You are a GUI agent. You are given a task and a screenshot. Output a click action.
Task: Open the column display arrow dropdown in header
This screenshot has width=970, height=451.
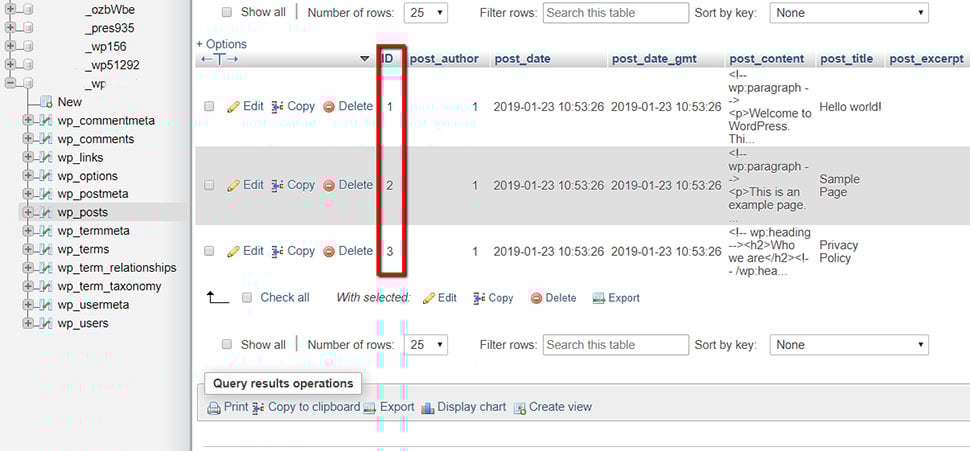point(364,59)
